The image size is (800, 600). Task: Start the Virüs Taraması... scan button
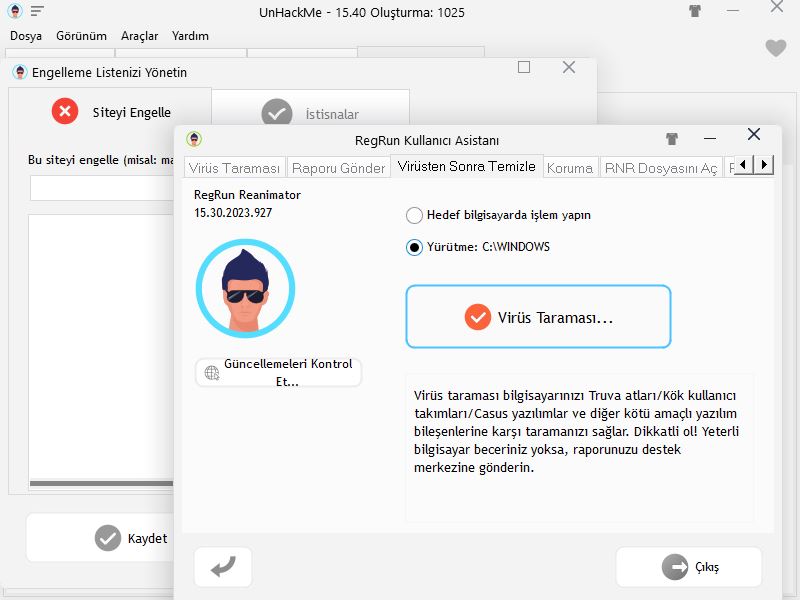[x=538, y=317]
